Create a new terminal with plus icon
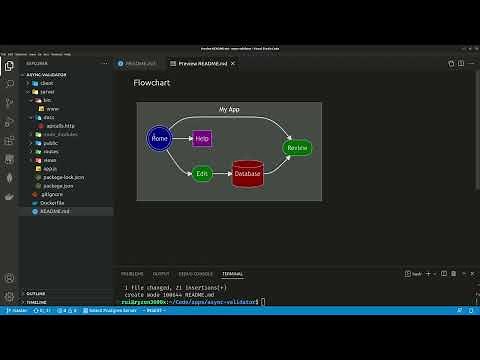The width and height of the screenshot is (480, 360). tap(429, 274)
